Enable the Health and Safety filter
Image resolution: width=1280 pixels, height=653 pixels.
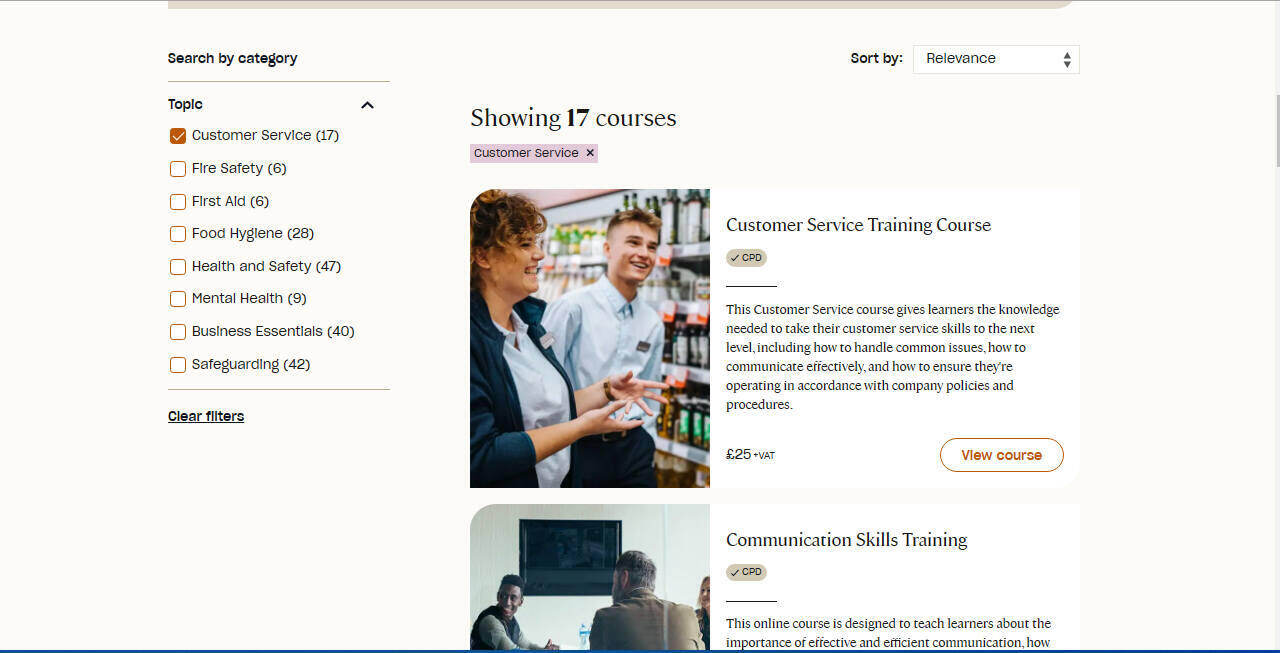pos(177,266)
